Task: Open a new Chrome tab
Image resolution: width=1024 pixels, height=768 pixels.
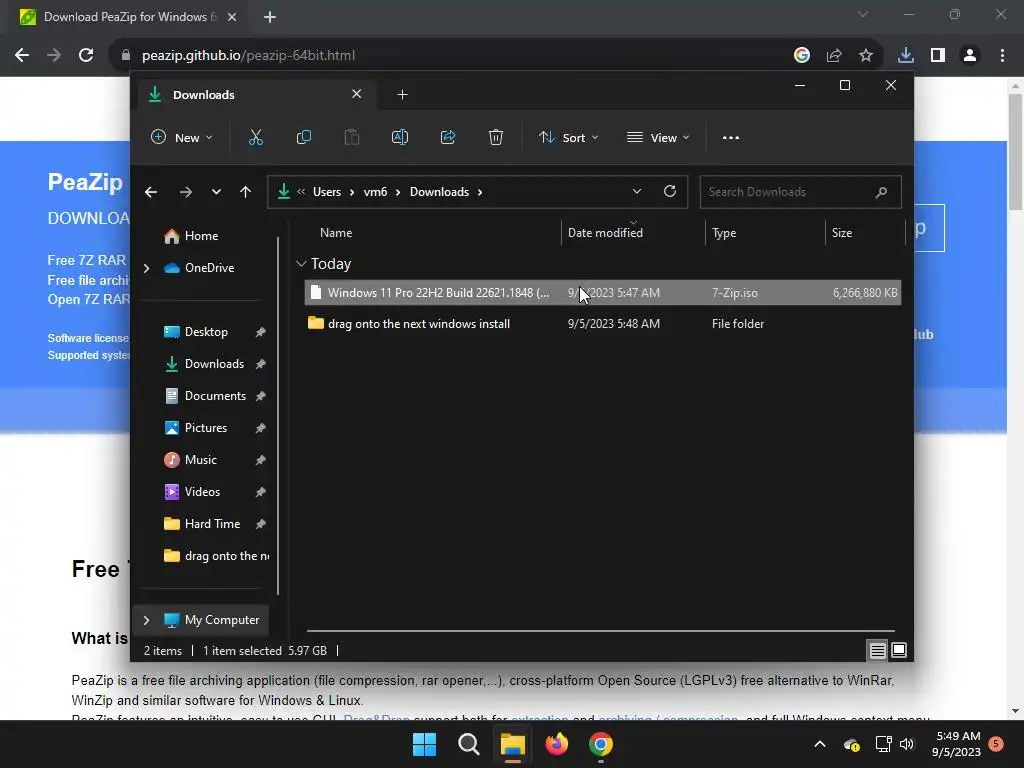Action: click(x=270, y=17)
